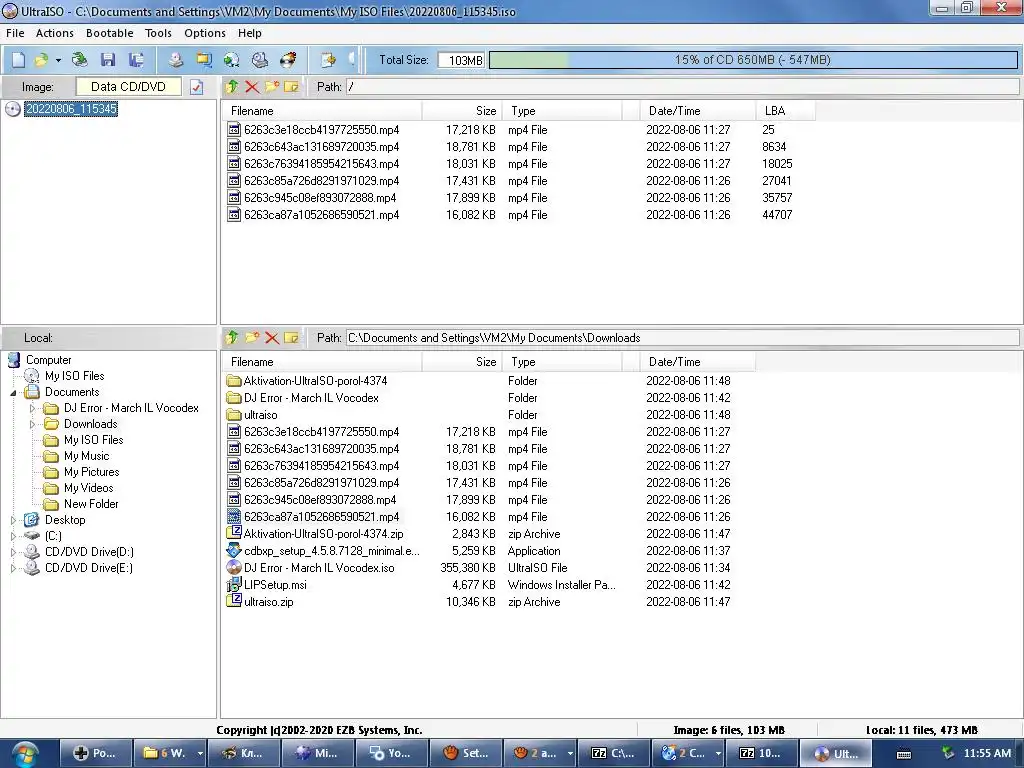Click the Convert yellow-folder toolbar icon
Image resolution: width=1024 pixels, height=768 pixels.
tap(204, 60)
